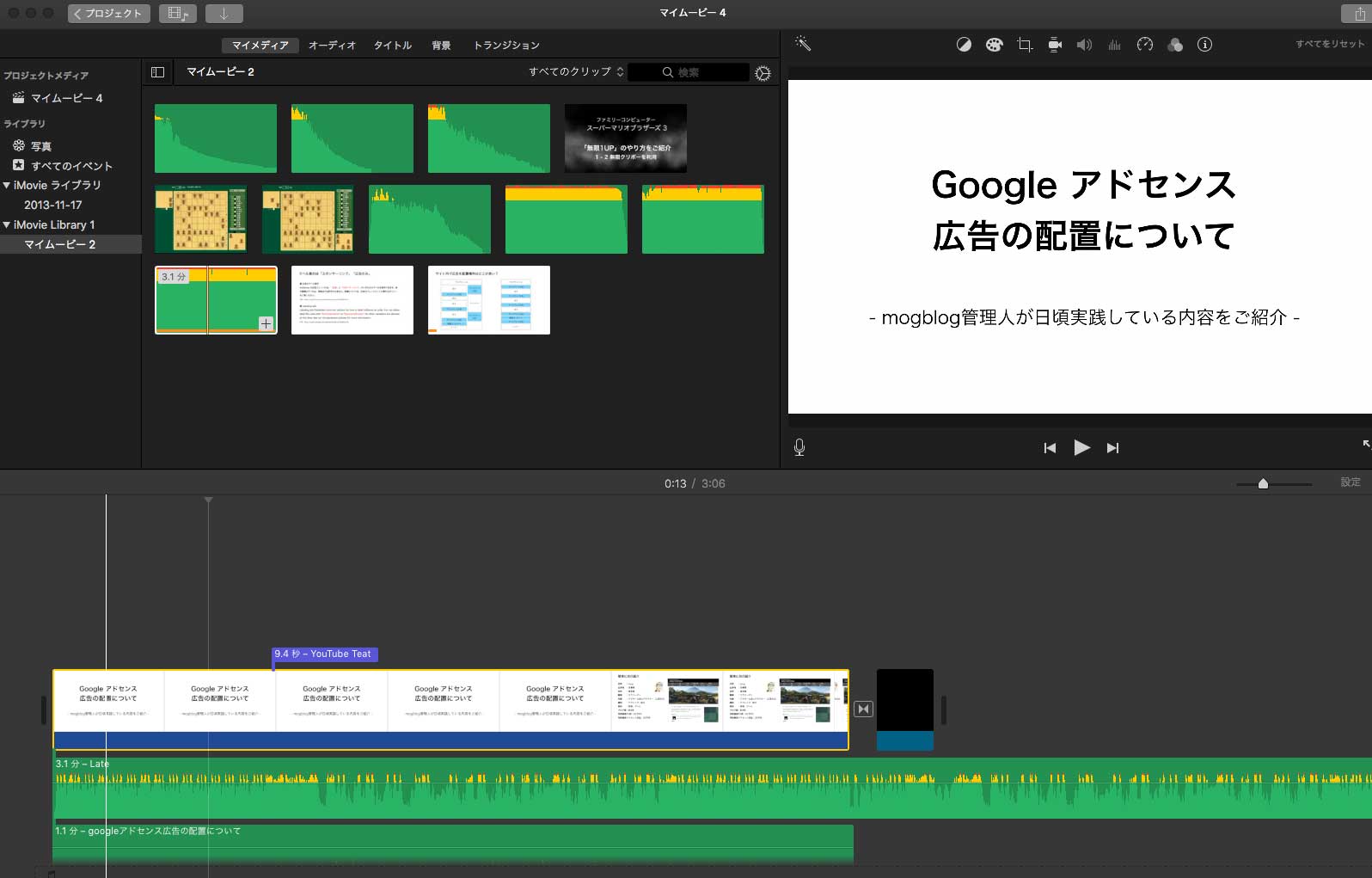Viewport: 1372px width, 878px height.
Task: Open the speed gauge tool
Action: pos(1145,45)
